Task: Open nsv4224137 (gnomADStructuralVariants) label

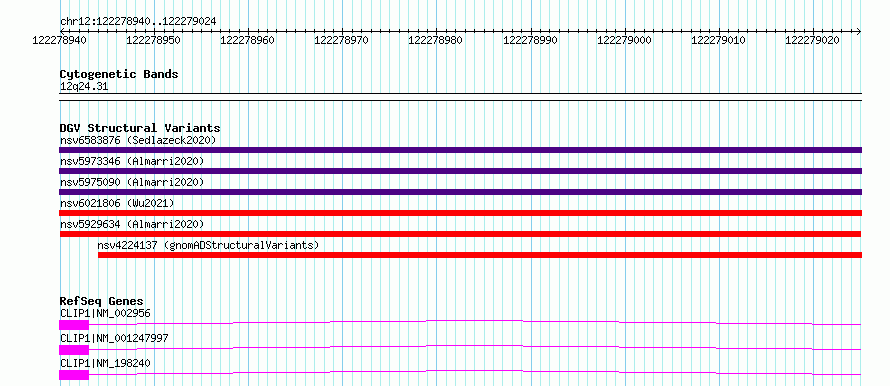Action: pos(208,245)
